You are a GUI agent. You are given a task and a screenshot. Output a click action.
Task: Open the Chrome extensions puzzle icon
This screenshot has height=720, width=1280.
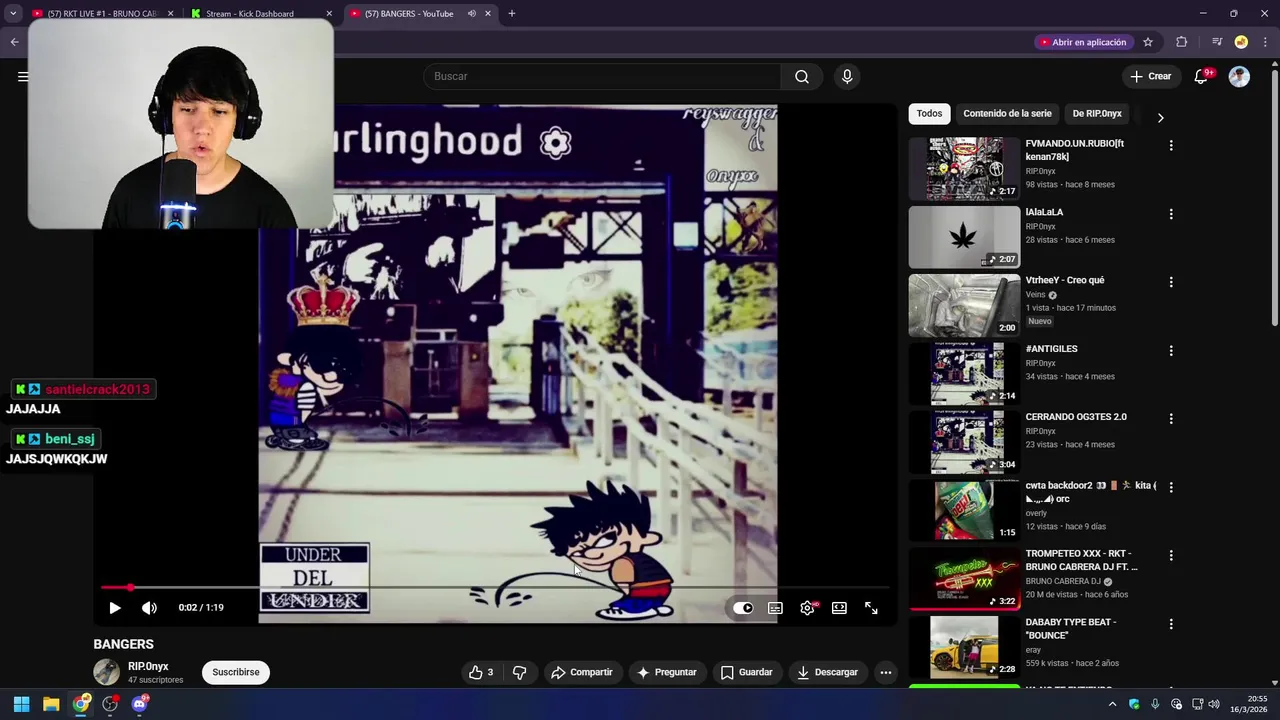click(x=1182, y=42)
